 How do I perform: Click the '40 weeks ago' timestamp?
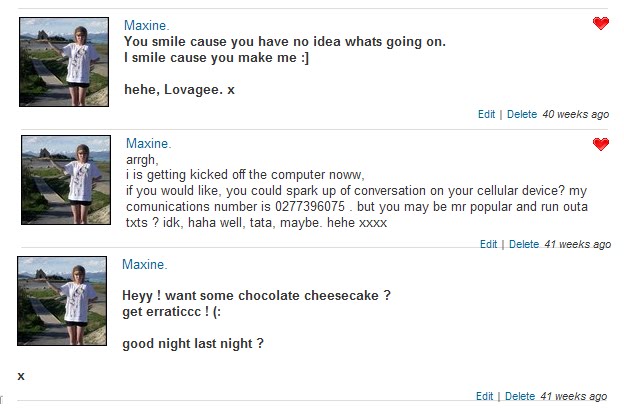(575, 115)
